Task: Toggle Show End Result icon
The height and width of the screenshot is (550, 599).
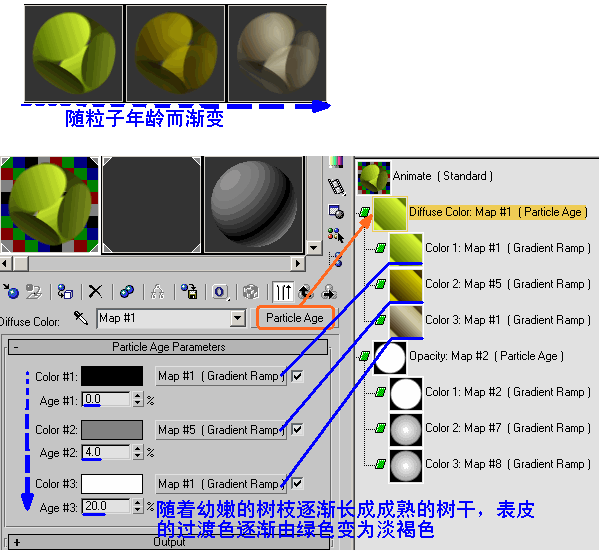Action: (x=283, y=292)
